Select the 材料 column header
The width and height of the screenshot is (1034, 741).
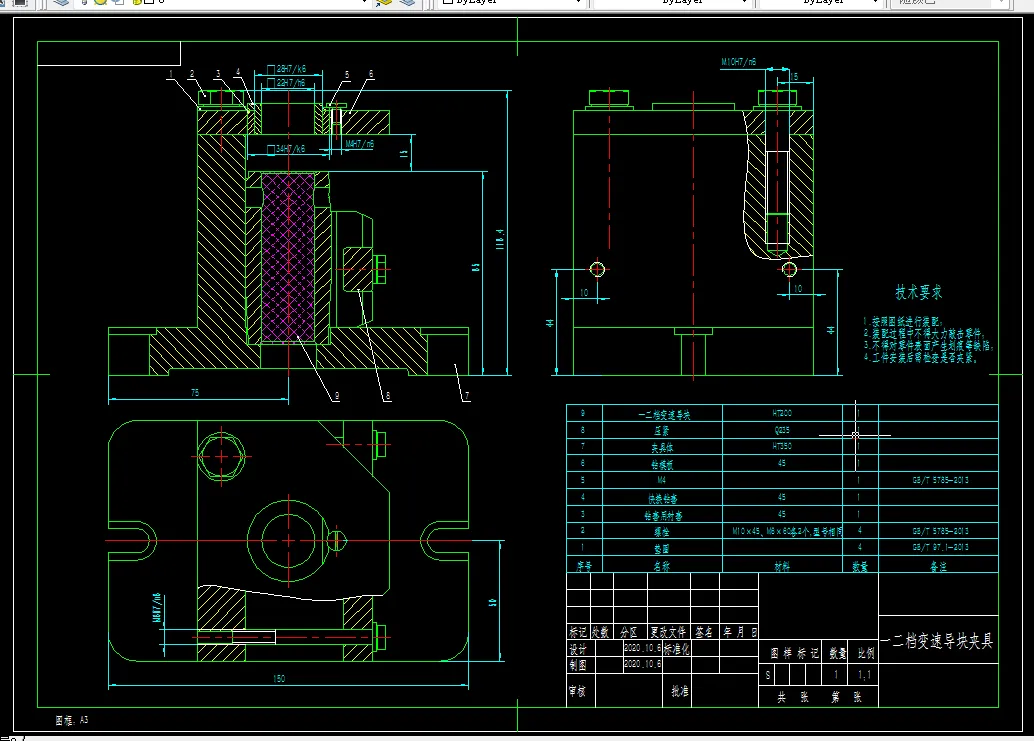click(782, 566)
